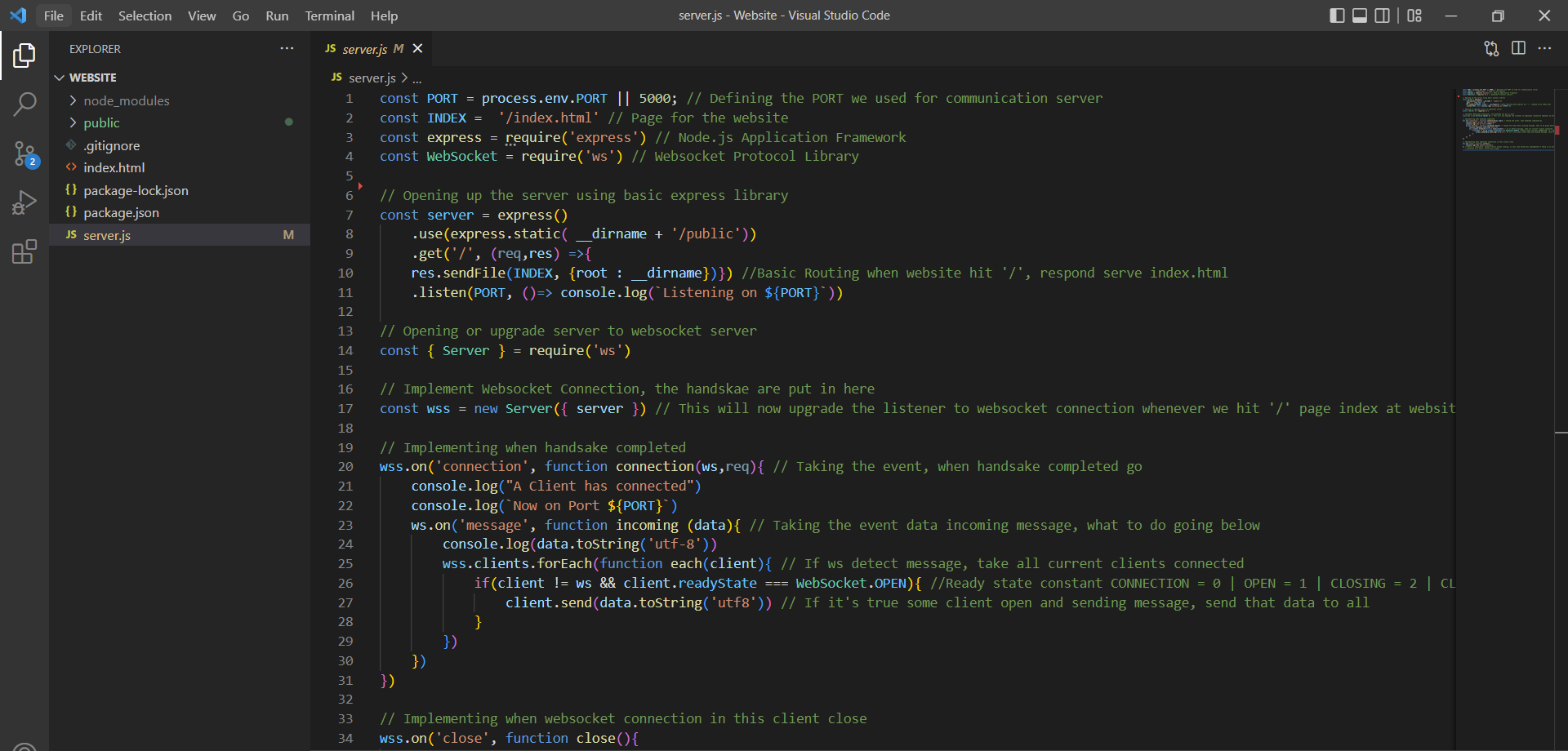Open the Go menu
Viewport: 1568px width, 751px height.
coord(241,16)
